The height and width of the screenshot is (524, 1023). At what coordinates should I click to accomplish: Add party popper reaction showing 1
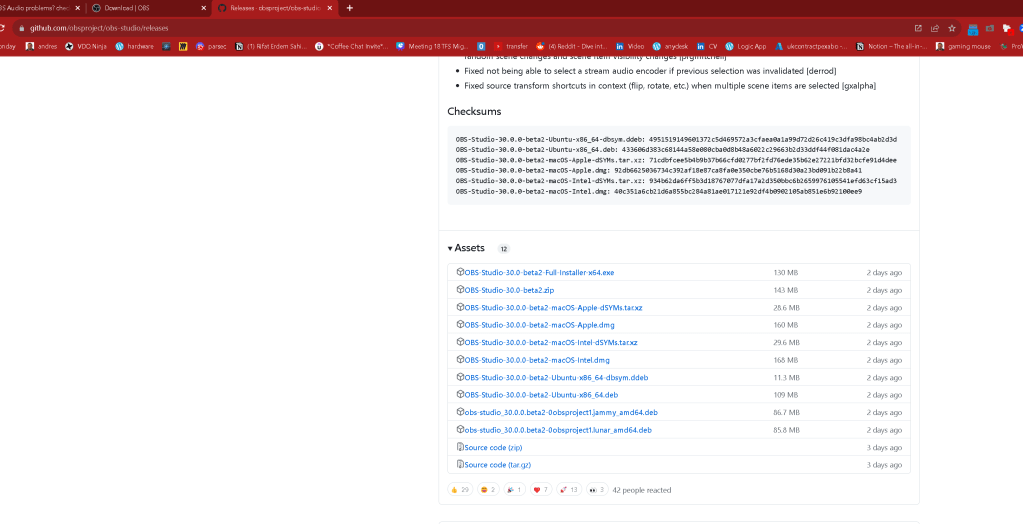coord(515,489)
